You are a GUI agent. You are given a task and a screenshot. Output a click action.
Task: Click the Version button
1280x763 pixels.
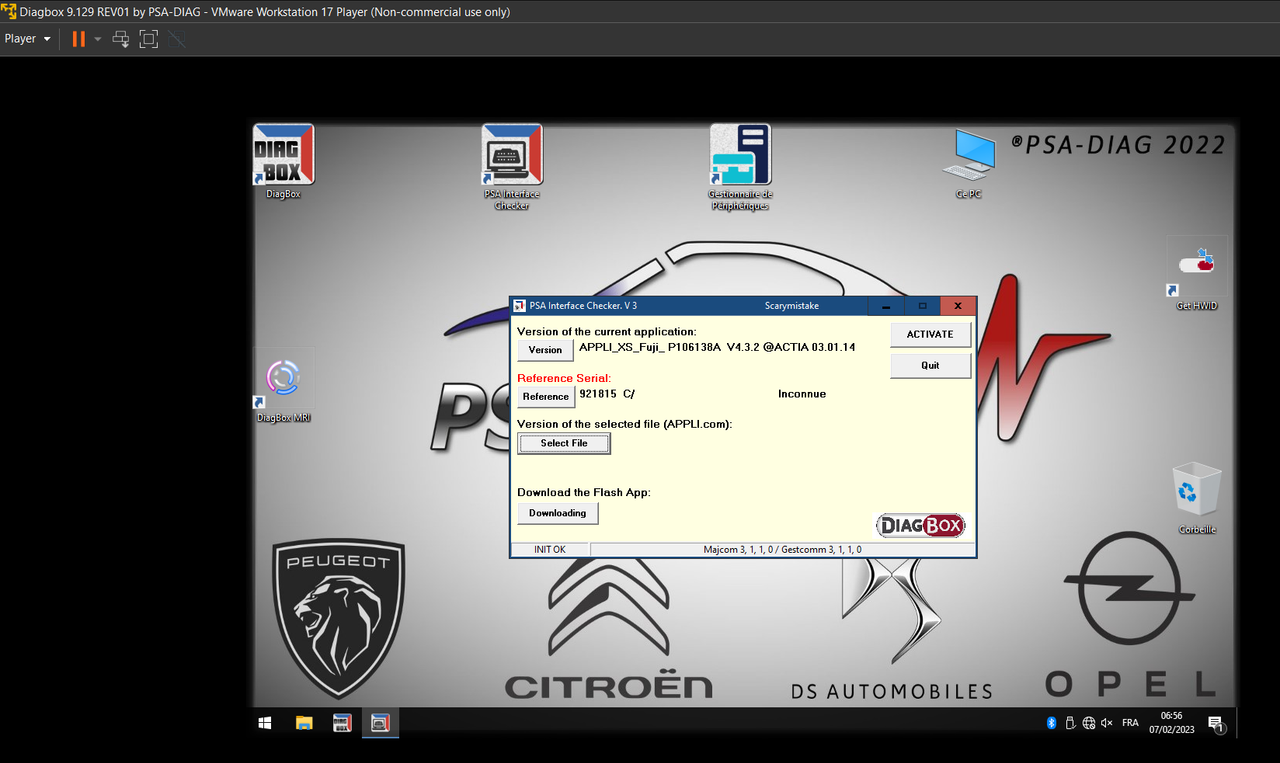545,350
